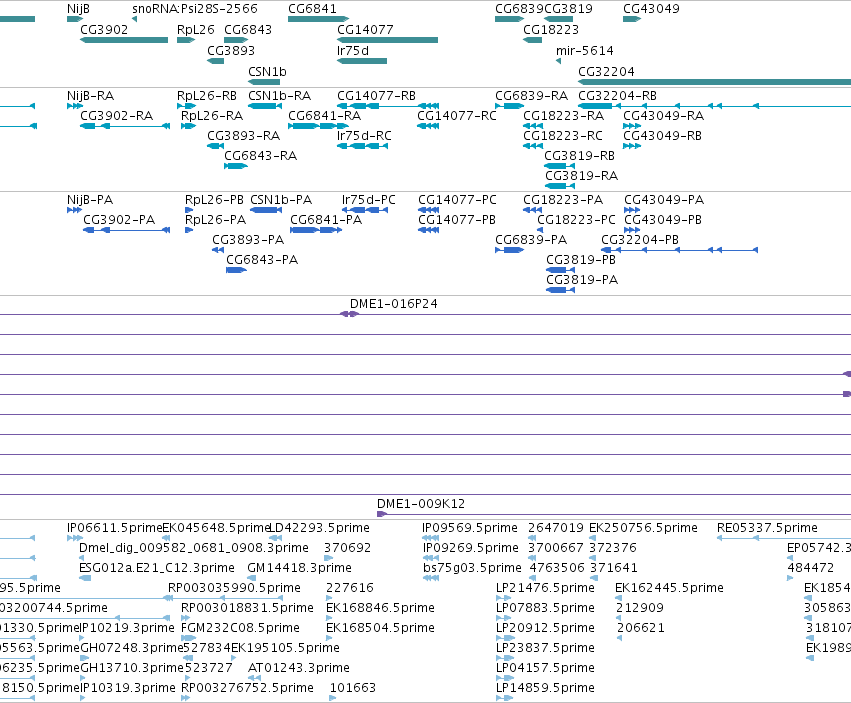The height and width of the screenshot is (703, 851).
Task: Click the CG6841 gene label
Action: [312, 9]
